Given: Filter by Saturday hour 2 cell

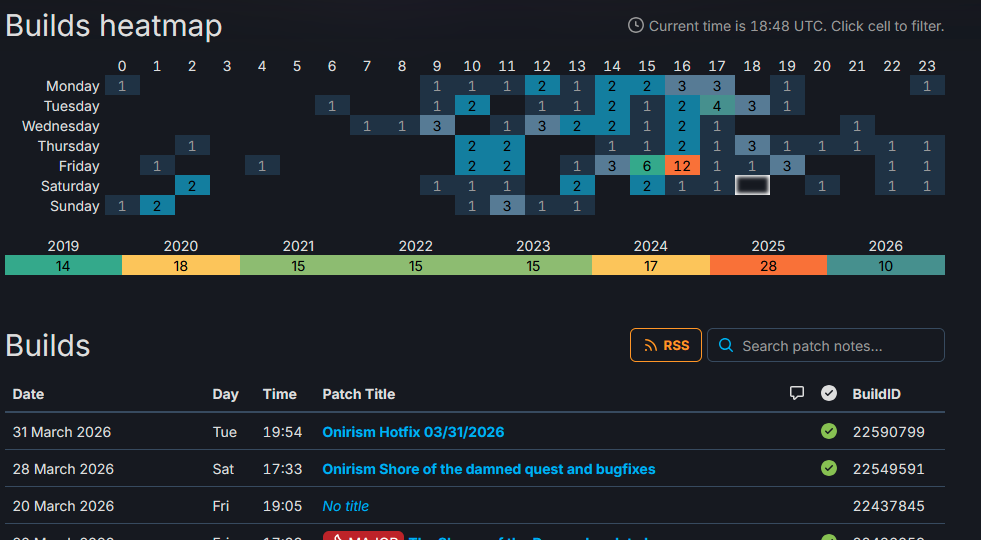Looking at the screenshot, I should point(192,186).
